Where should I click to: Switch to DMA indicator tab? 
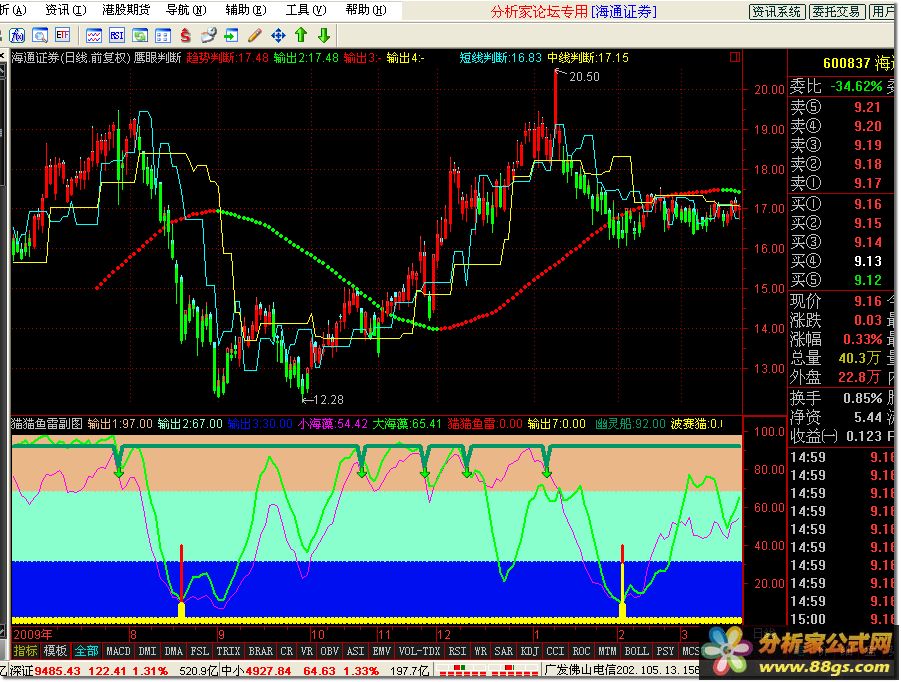[174, 651]
